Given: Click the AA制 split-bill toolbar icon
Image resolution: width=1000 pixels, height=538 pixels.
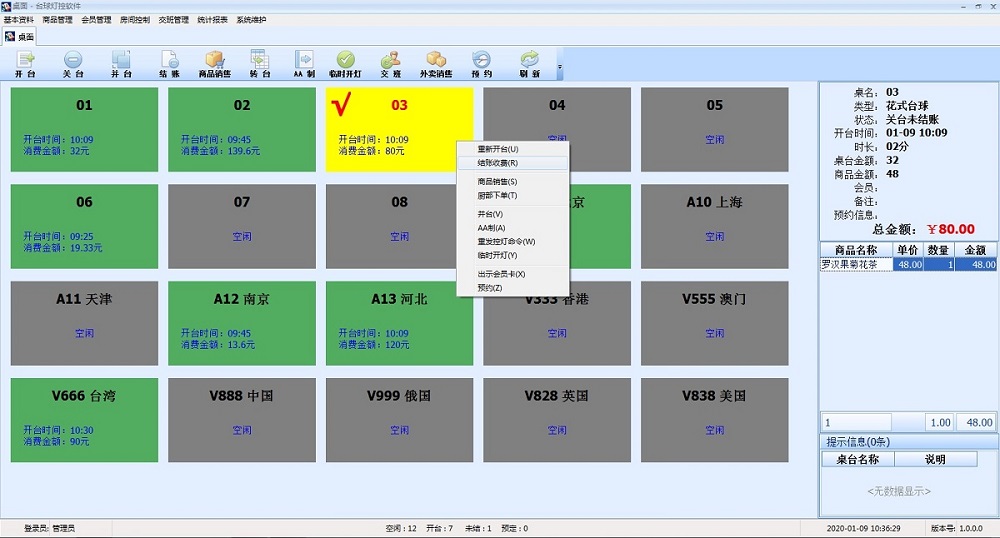Looking at the screenshot, I should [304, 64].
